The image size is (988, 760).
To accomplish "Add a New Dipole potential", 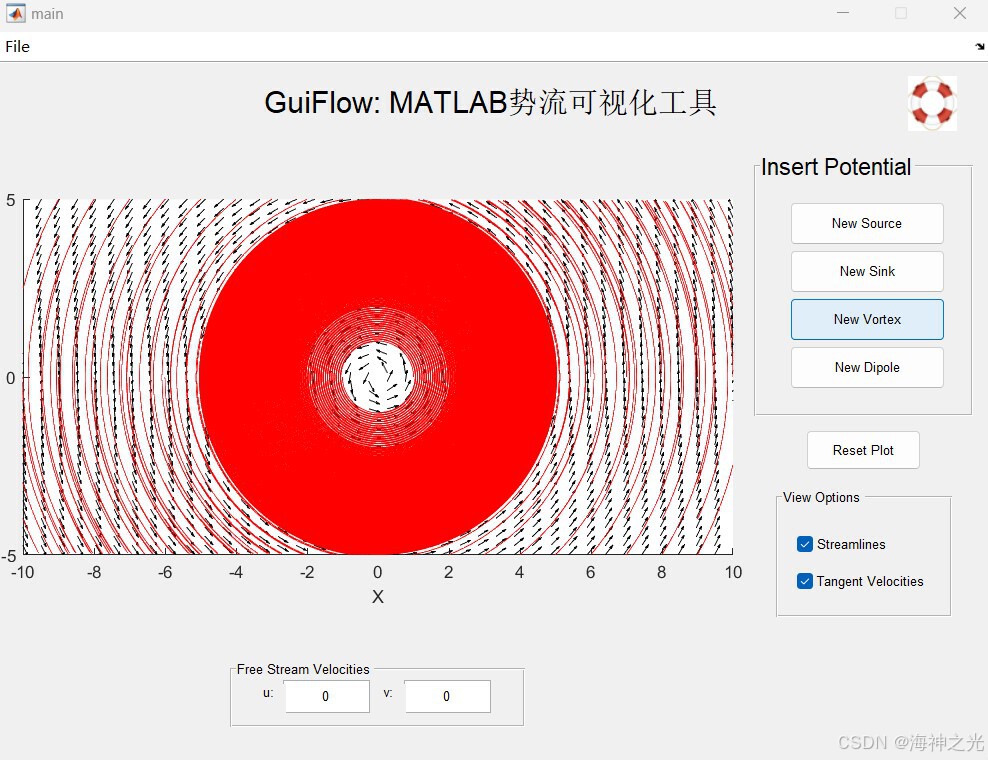I will coord(867,367).
